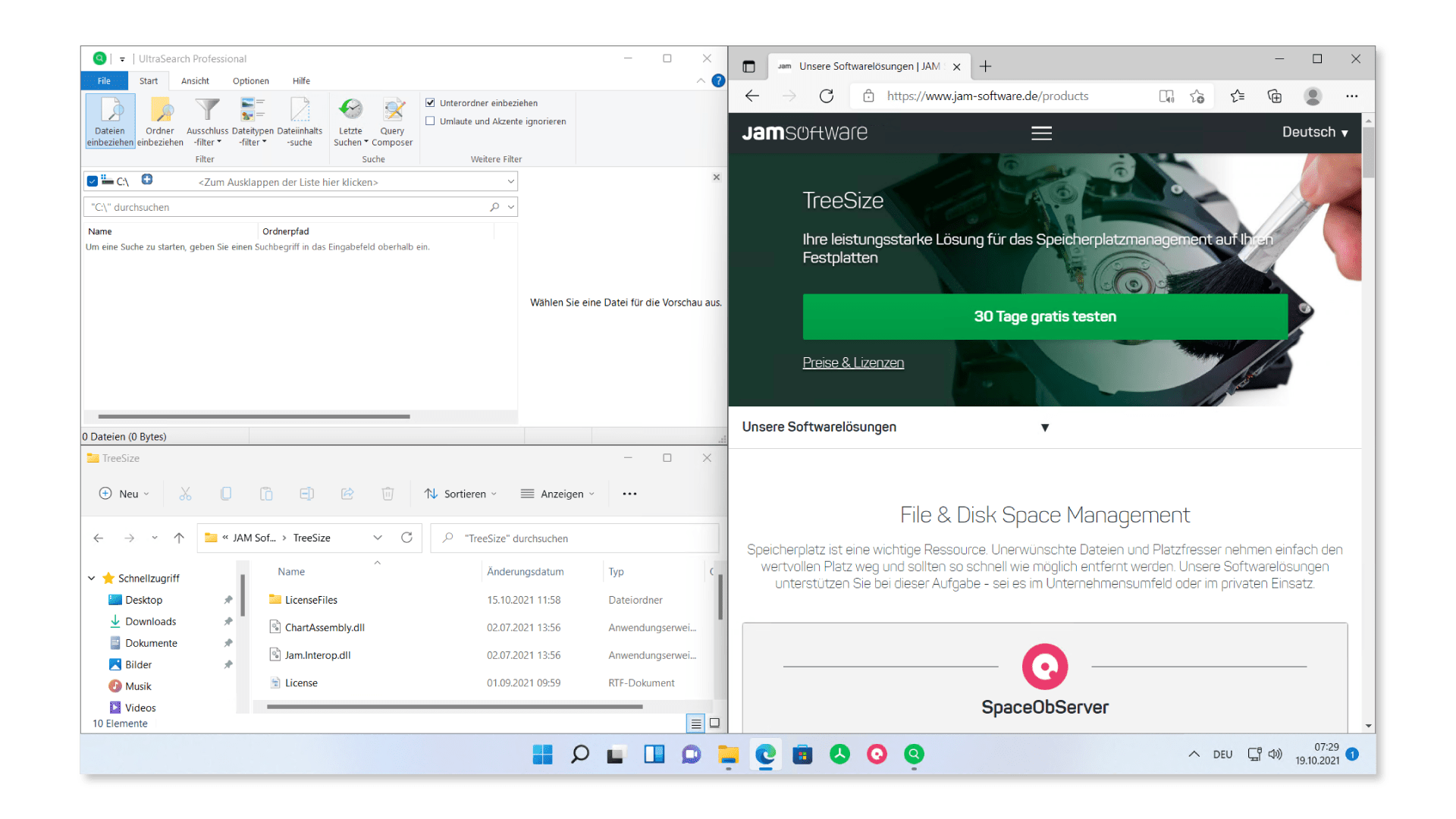Add drive with plus icon next to C:\

tap(147, 180)
